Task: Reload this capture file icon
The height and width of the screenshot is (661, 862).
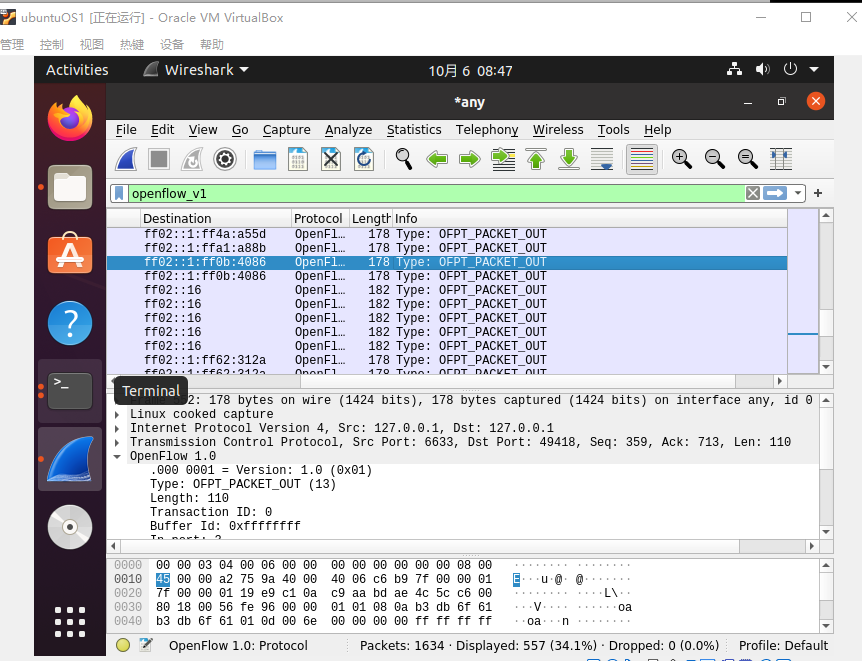Action: pyautogui.click(x=364, y=159)
